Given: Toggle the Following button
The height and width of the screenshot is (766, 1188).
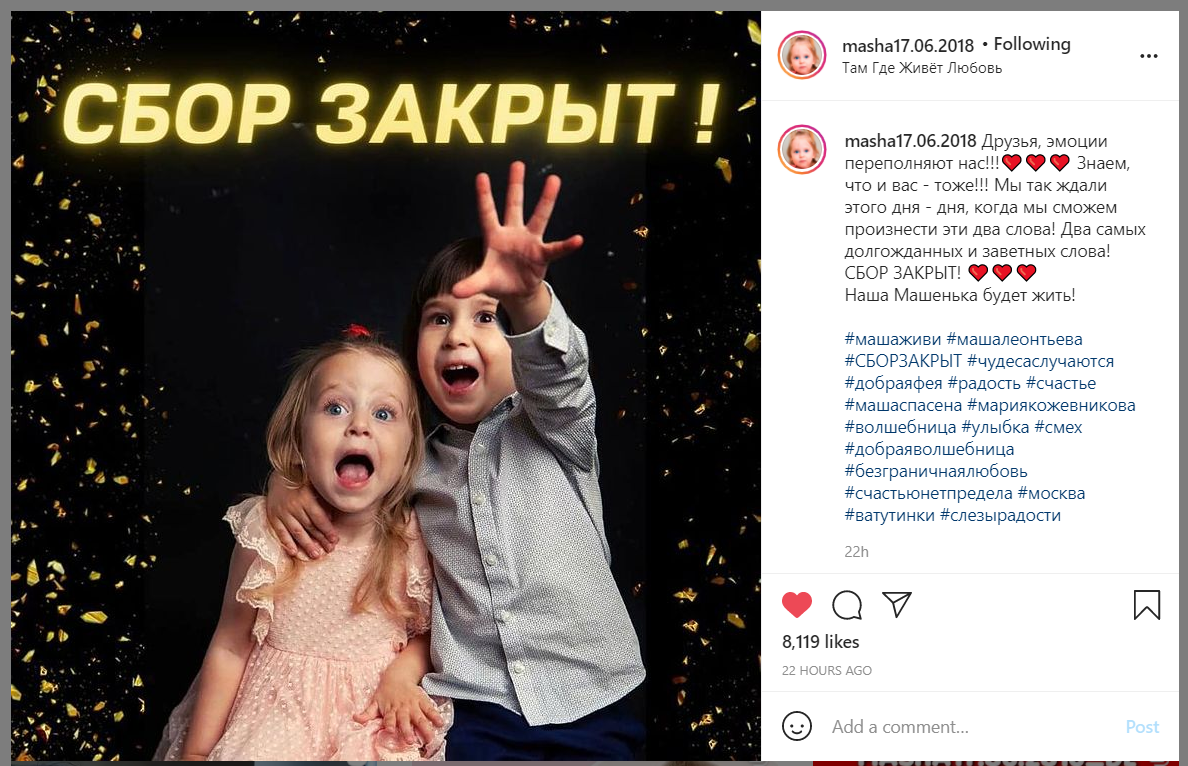Looking at the screenshot, I should pyautogui.click(x=1032, y=45).
